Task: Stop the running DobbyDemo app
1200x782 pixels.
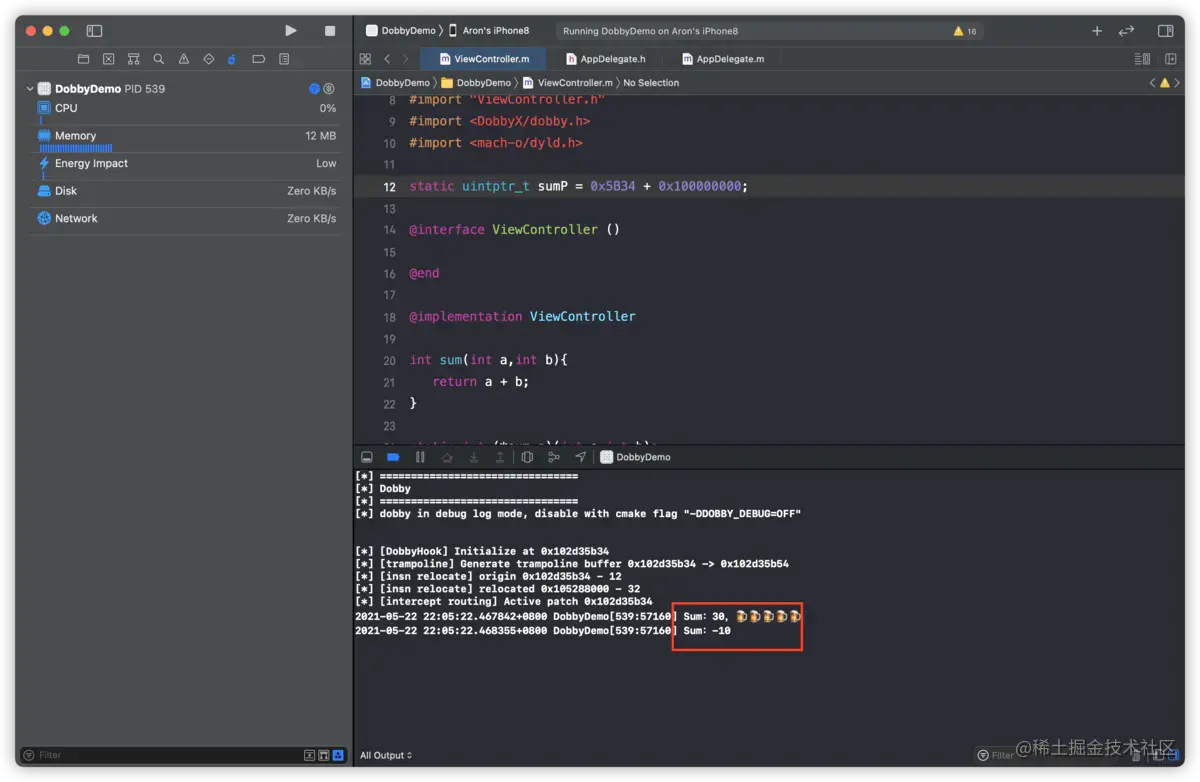Action: tap(330, 31)
